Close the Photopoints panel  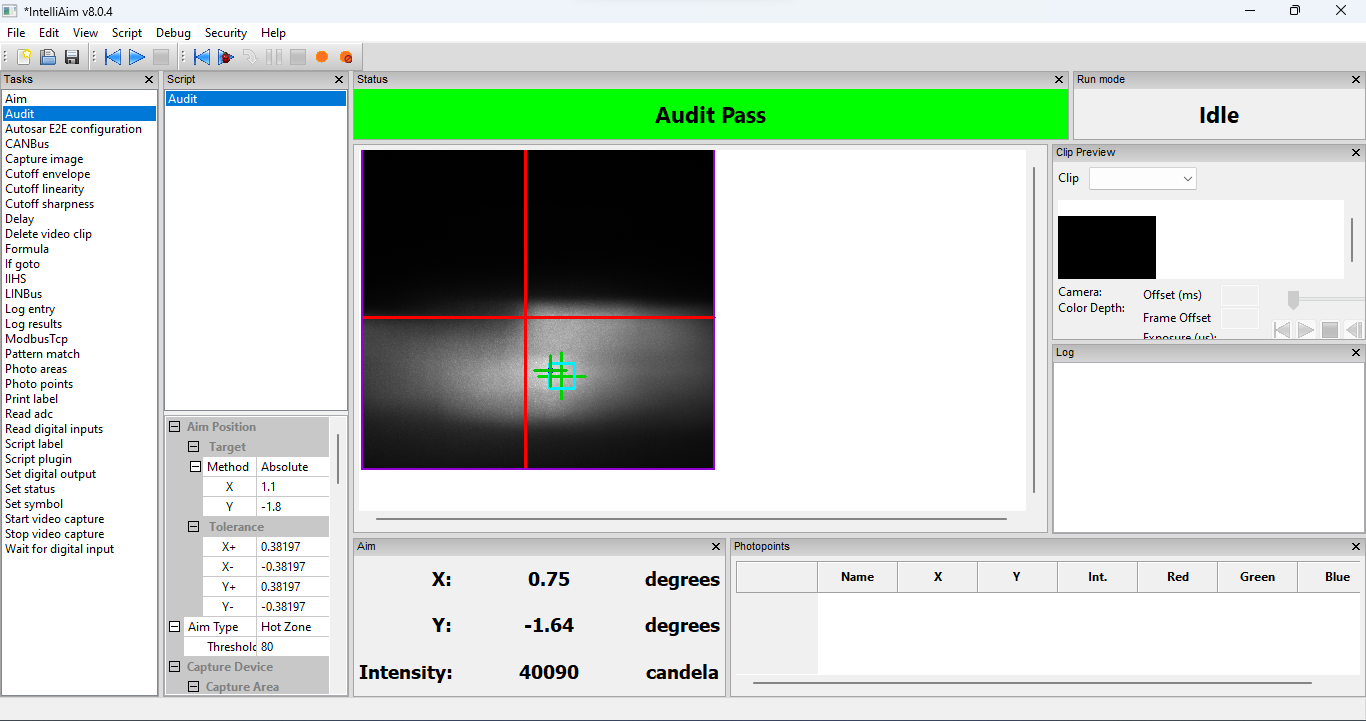1356,546
